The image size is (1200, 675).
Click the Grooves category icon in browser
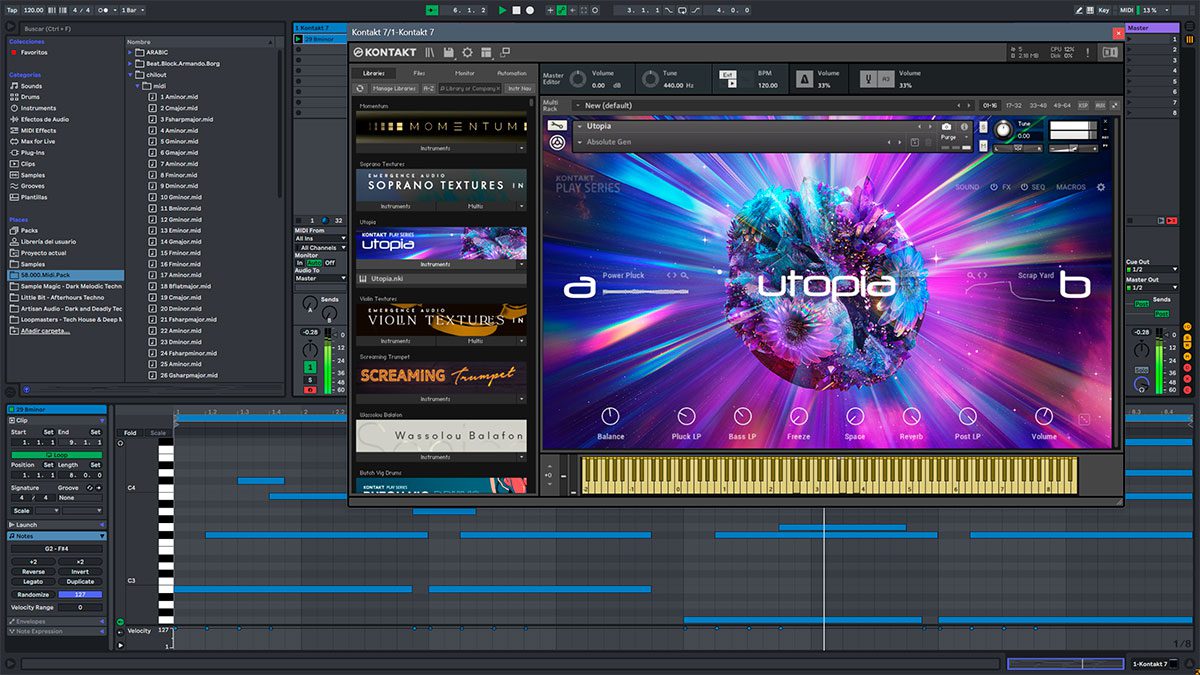(13, 186)
